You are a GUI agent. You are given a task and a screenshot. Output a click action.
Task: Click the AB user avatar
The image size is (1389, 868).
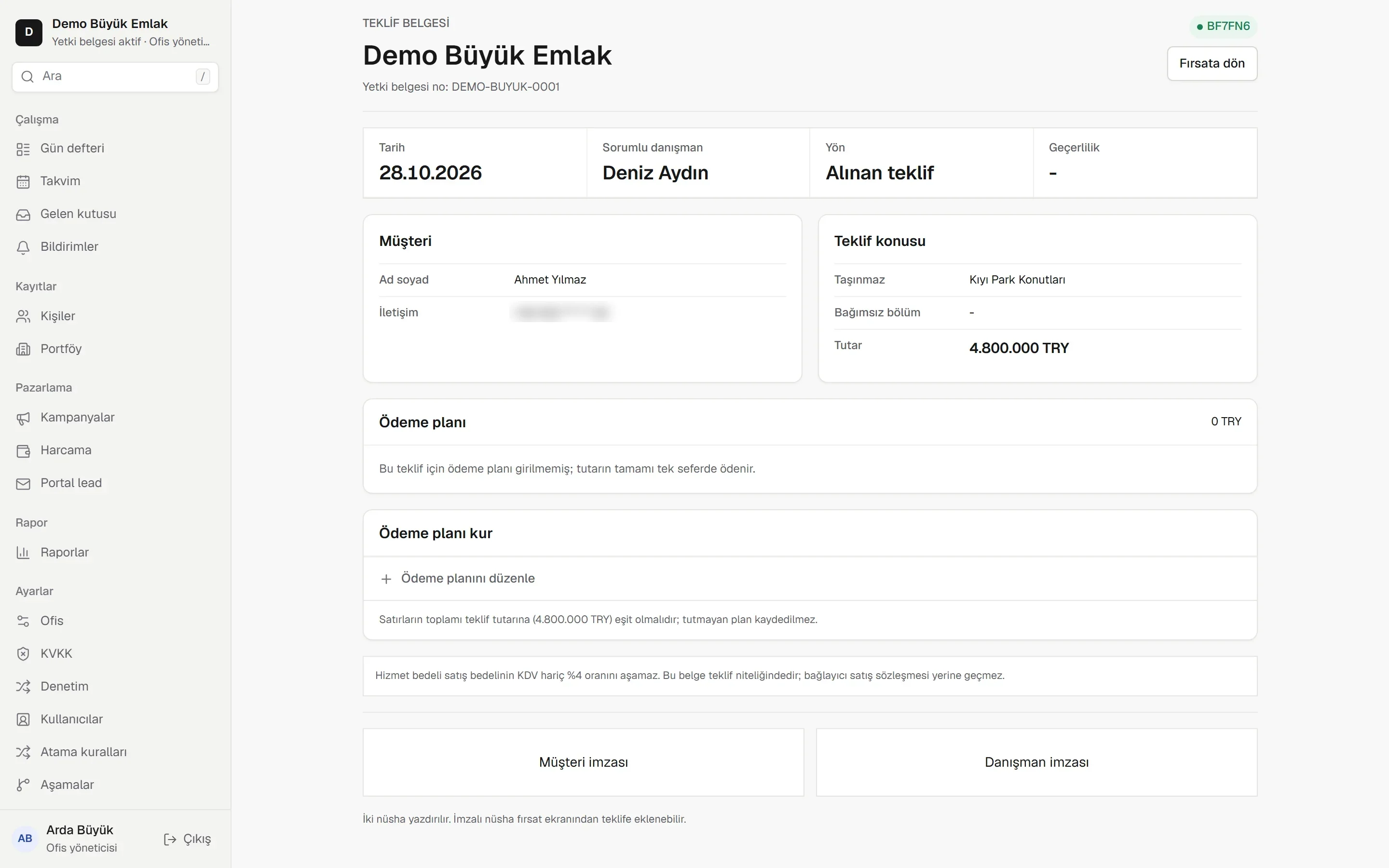click(25, 838)
